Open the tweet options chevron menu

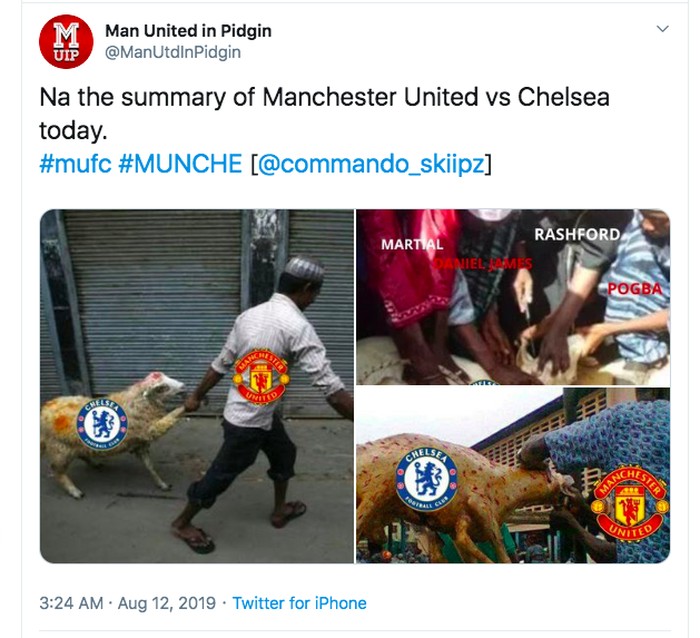662,29
